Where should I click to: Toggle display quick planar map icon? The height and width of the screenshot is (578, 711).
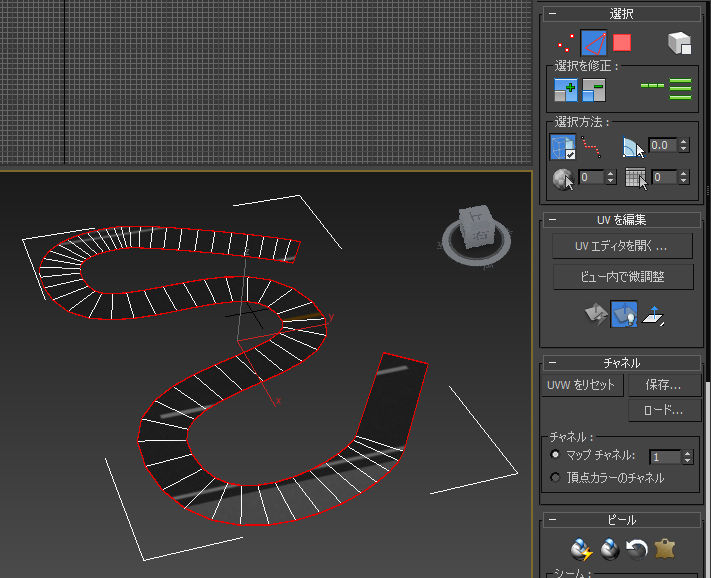tap(624, 314)
